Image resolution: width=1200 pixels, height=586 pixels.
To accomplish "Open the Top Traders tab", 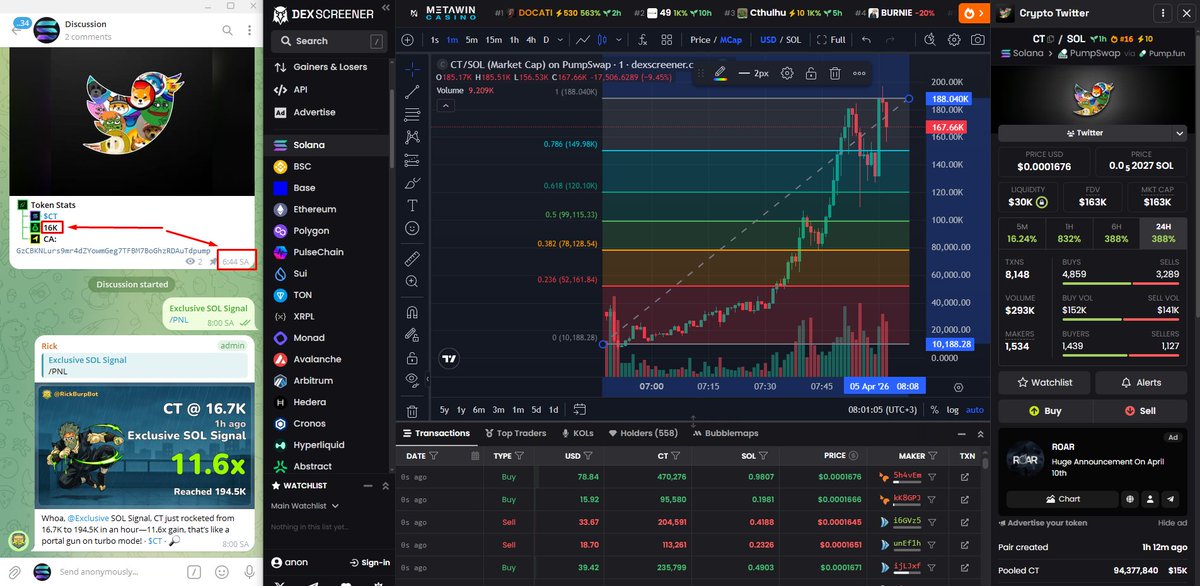I will pyautogui.click(x=515, y=433).
